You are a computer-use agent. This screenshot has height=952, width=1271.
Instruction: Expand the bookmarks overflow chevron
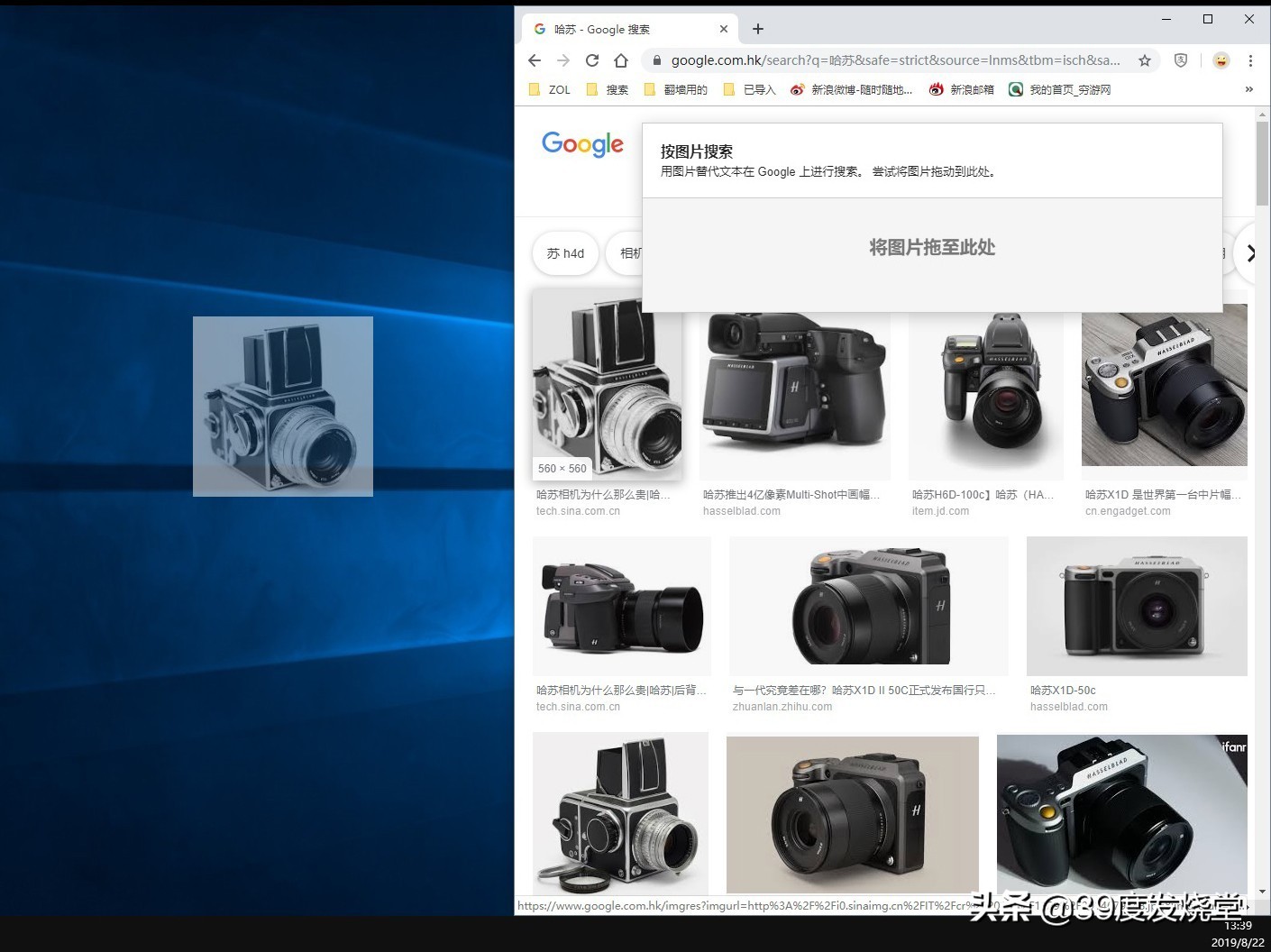pos(1249,89)
